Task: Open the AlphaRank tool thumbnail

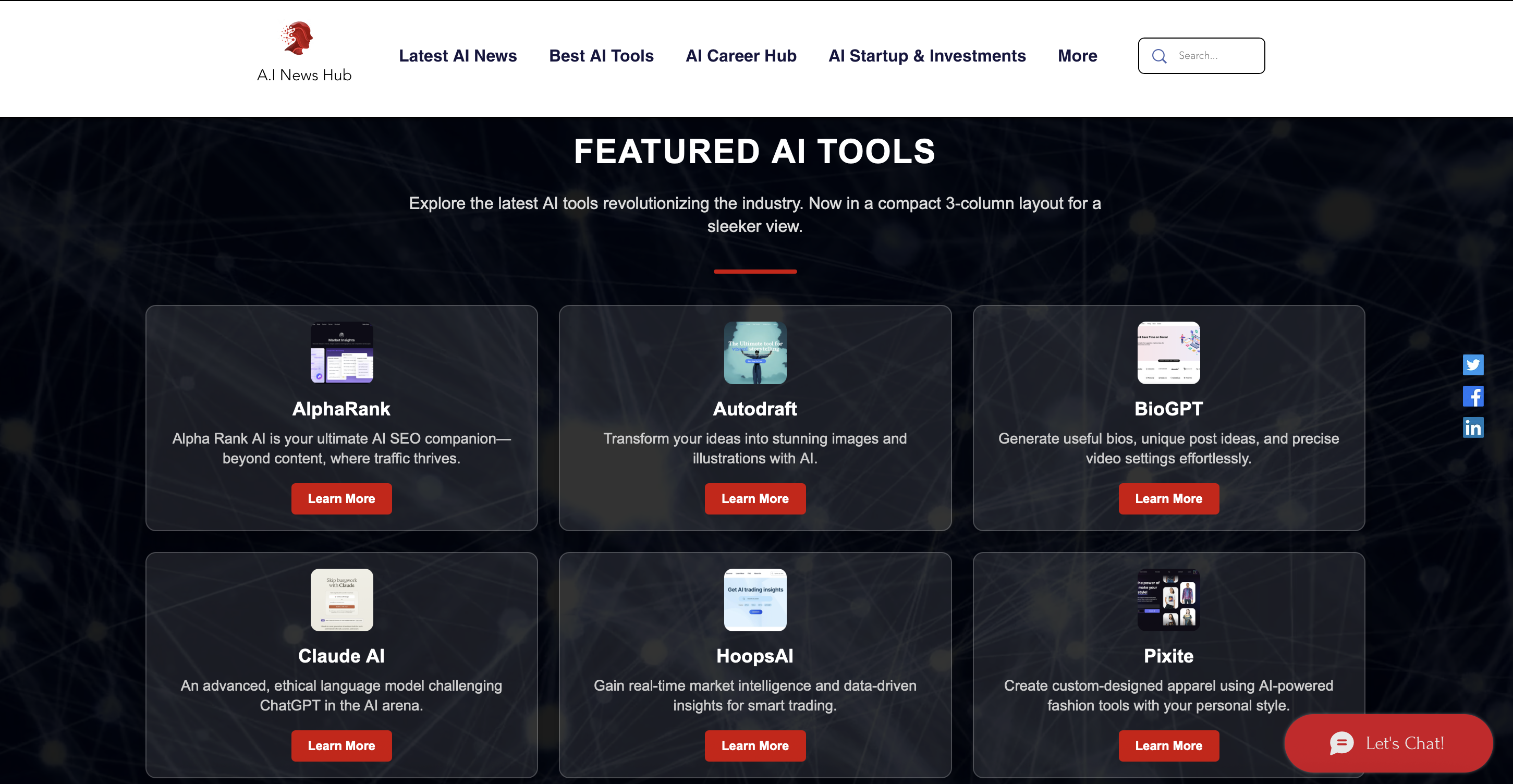Action: (x=341, y=352)
